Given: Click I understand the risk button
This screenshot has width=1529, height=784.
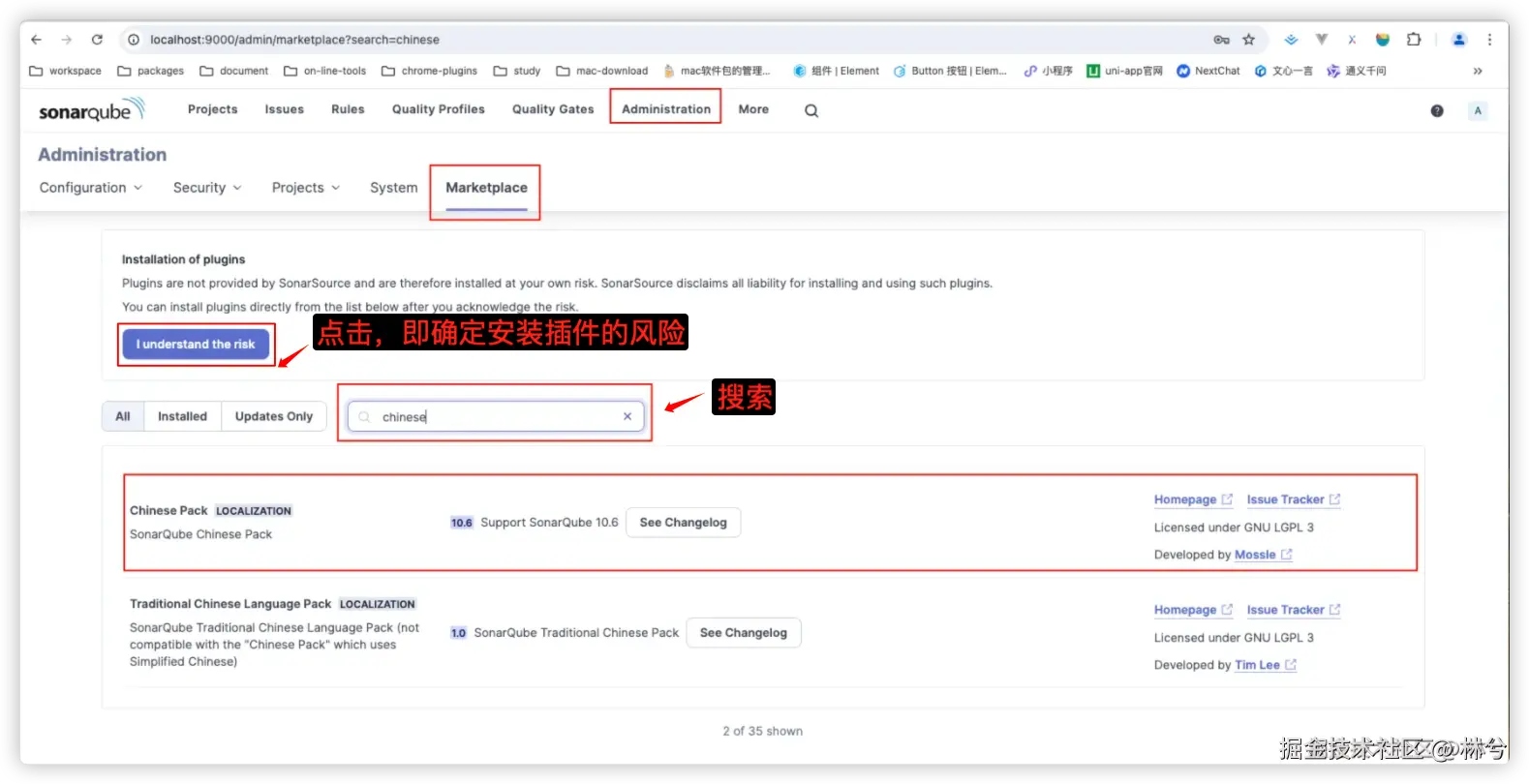Looking at the screenshot, I should coord(196,345).
